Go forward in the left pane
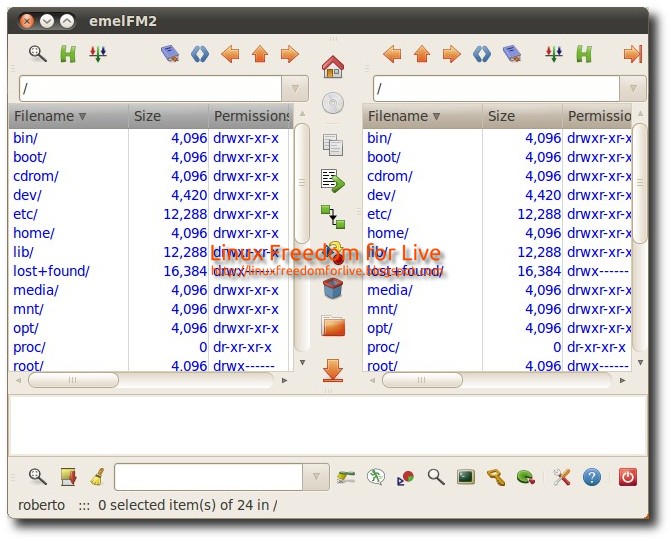This screenshot has width=672, height=542. [290, 54]
